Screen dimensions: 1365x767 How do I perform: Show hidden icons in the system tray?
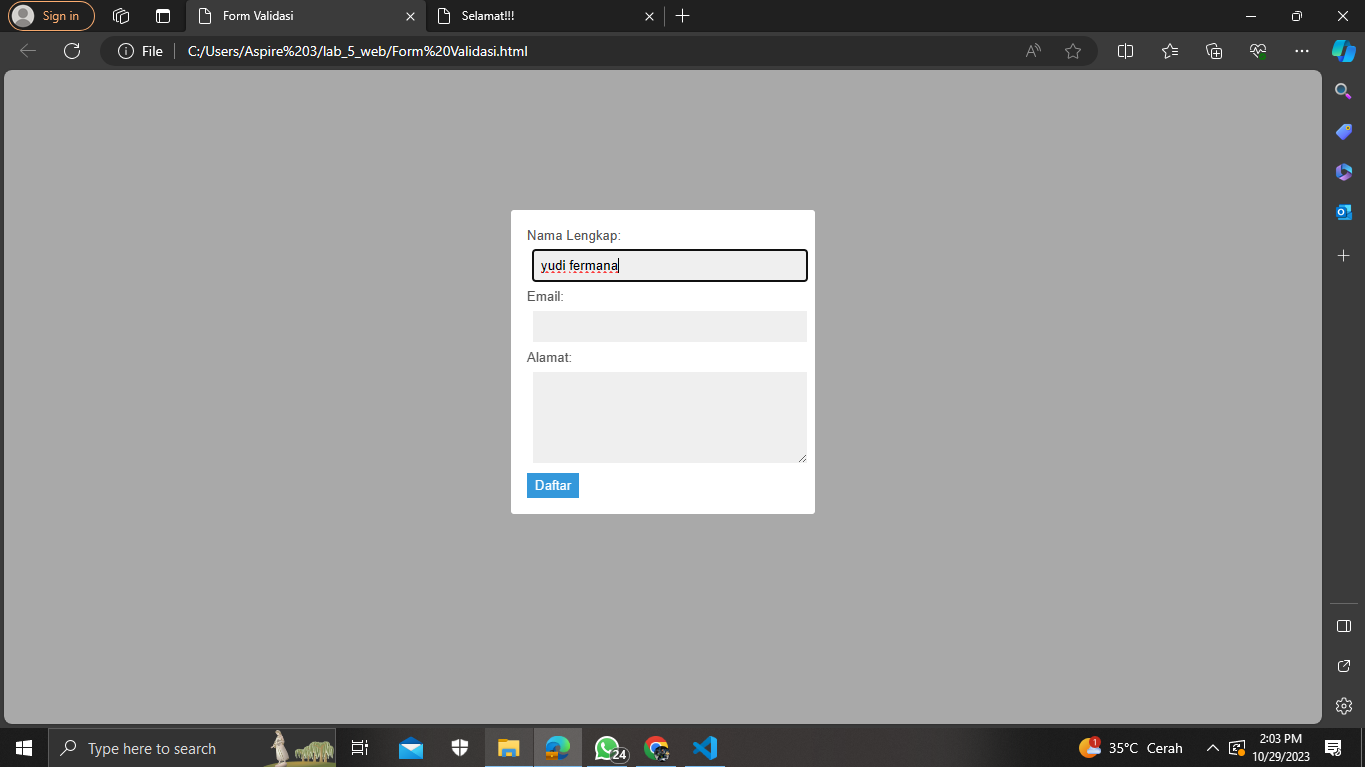(x=1211, y=747)
